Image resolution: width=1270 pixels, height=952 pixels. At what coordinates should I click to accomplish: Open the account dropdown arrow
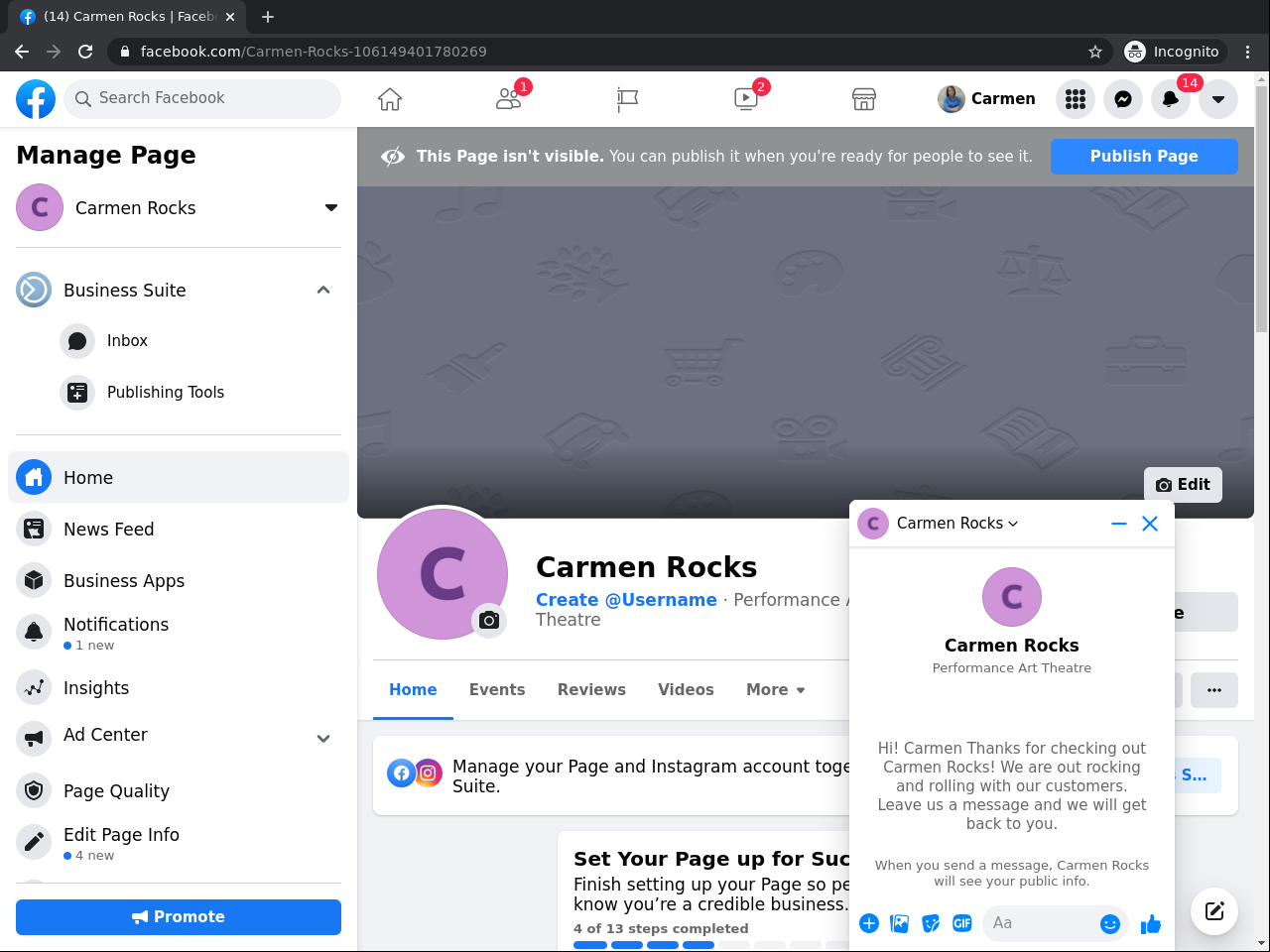tap(1218, 99)
